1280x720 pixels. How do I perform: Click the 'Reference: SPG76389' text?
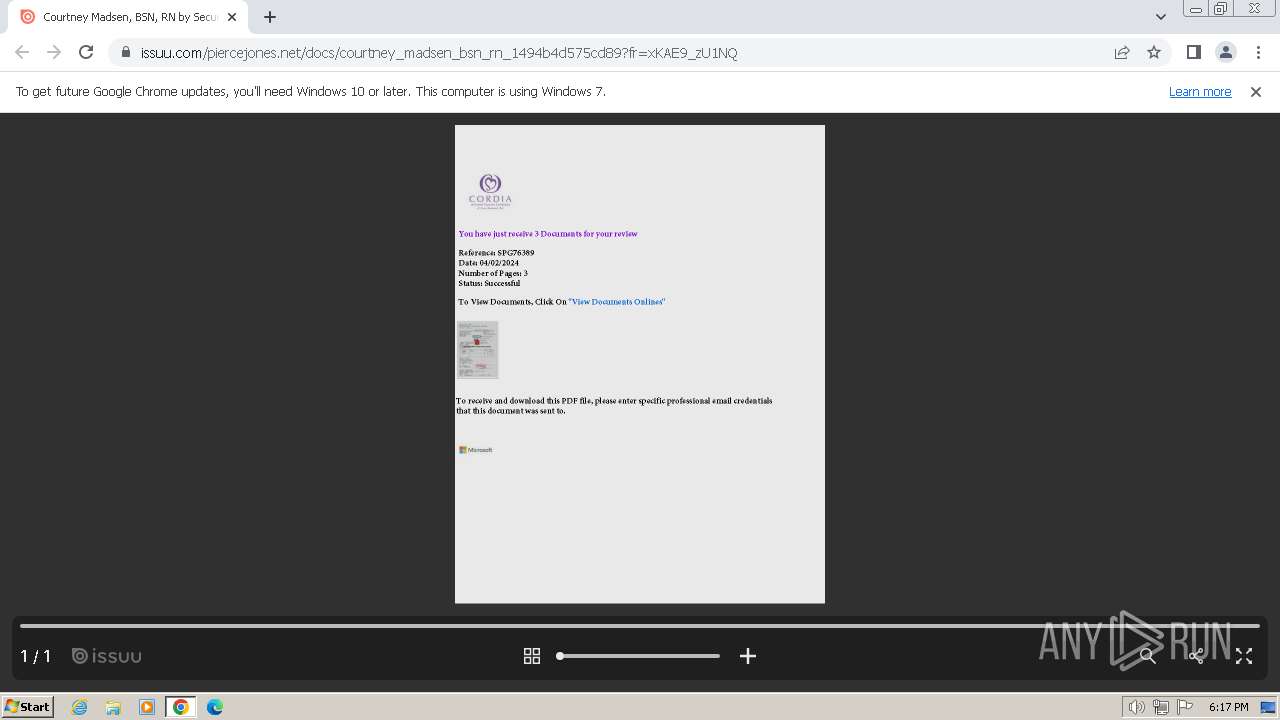tap(496, 253)
